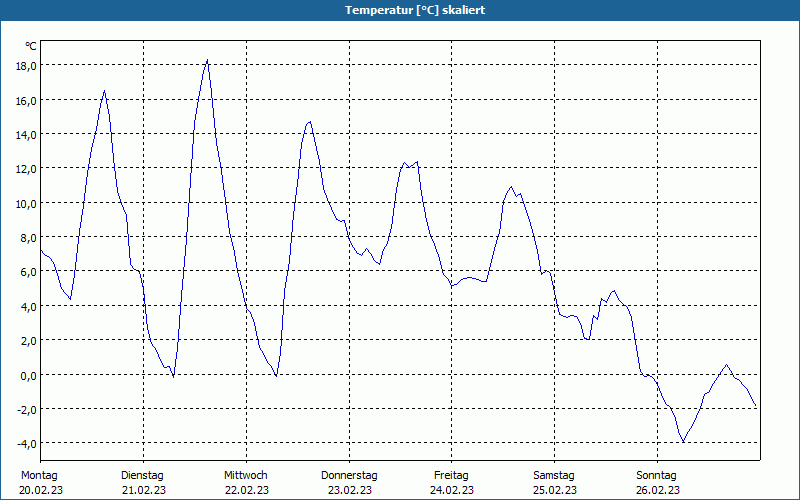800x500 pixels.
Task: Select the 2,0 y-axis value
Action: tap(29, 341)
